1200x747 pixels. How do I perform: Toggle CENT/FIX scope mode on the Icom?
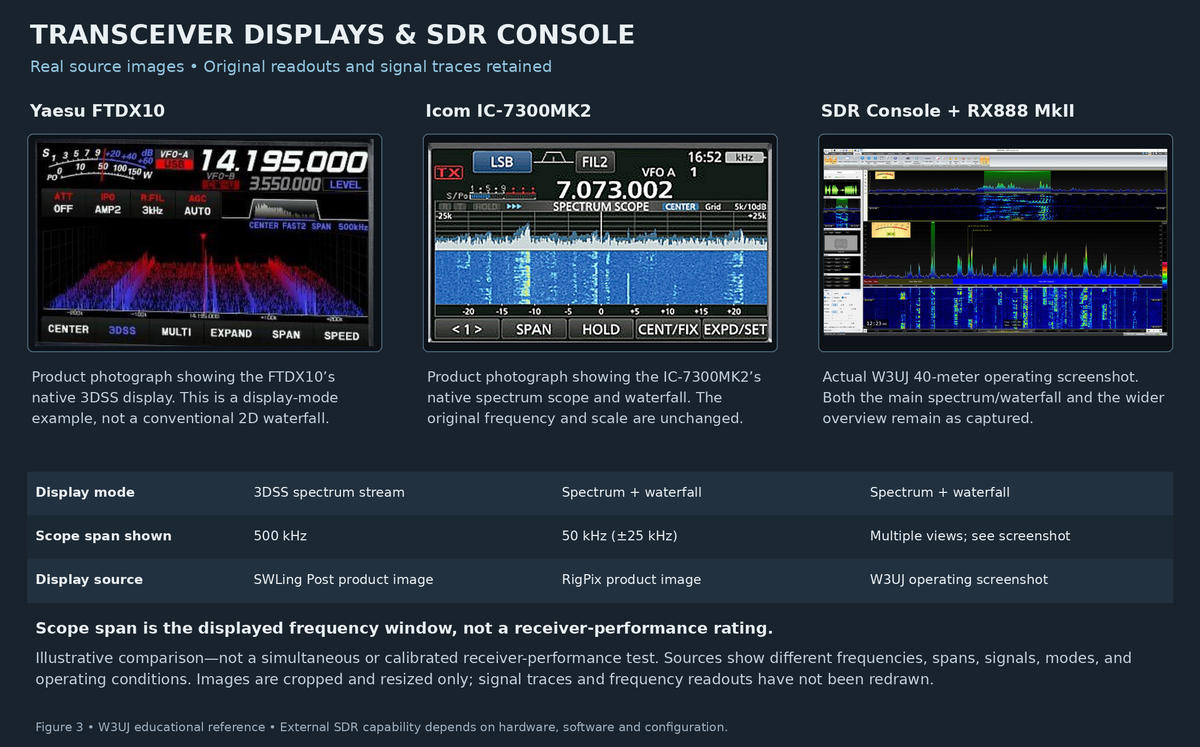tap(668, 329)
